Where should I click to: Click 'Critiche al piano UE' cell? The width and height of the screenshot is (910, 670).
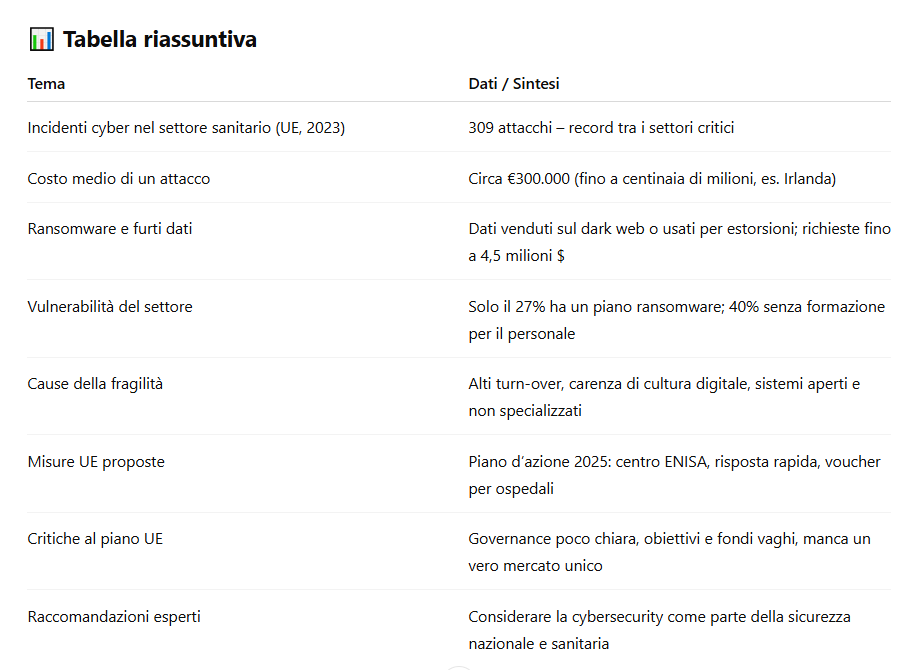coord(95,539)
